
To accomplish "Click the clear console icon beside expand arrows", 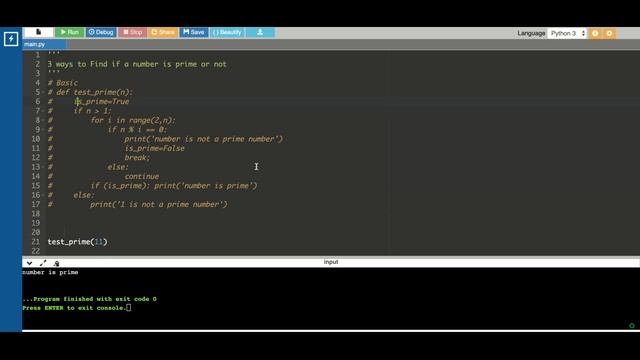I will (56, 263).
